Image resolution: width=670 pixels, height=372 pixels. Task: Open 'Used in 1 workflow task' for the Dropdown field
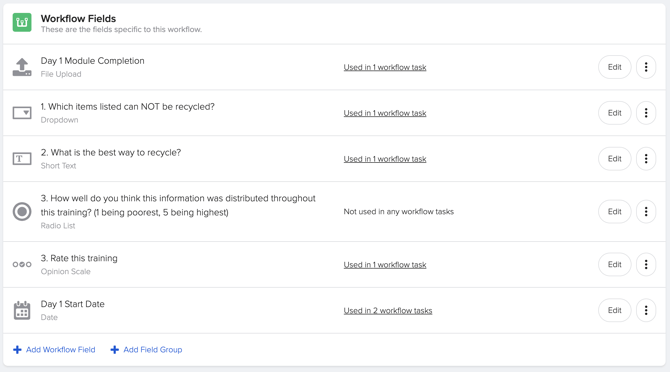click(385, 113)
